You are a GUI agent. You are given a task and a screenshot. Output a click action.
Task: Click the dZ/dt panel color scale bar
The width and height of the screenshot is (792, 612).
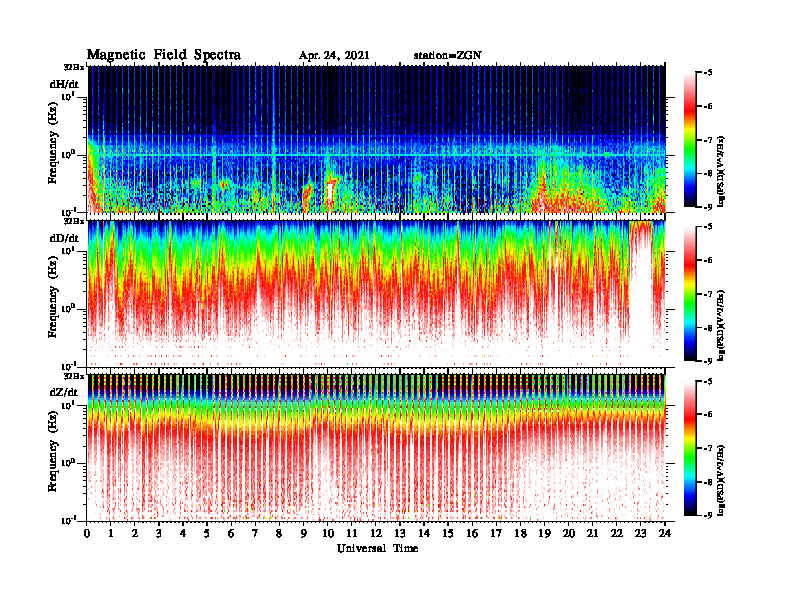[x=690, y=448]
